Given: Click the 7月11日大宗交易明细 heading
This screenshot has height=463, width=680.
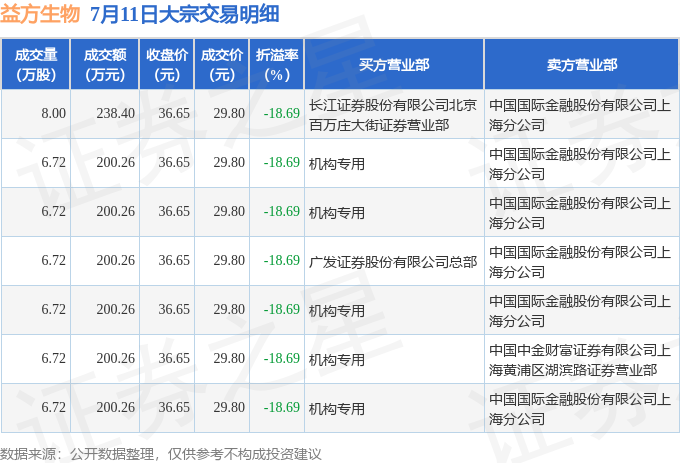Looking at the screenshot, I should (185, 13).
